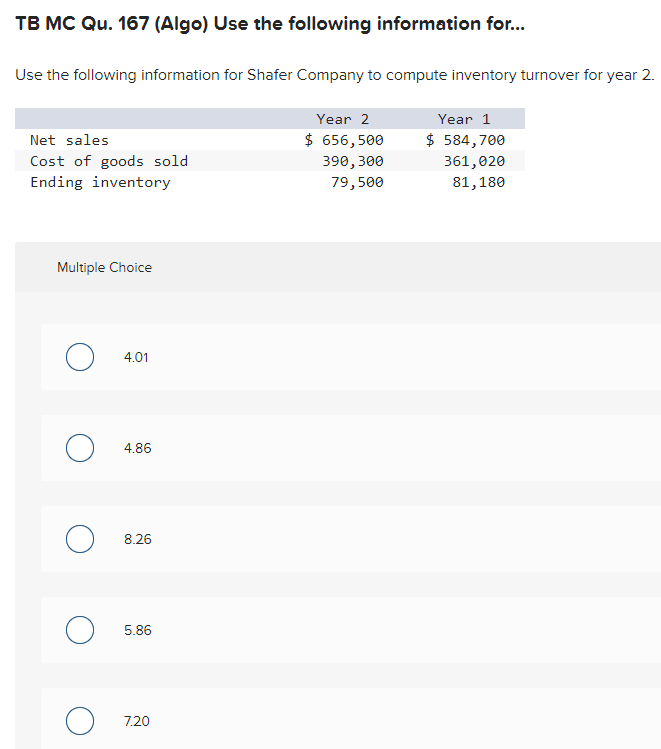Image resolution: width=661 pixels, height=749 pixels.
Task: Click the Year 2 net sales value $656,500
Action: [x=344, y=140]
